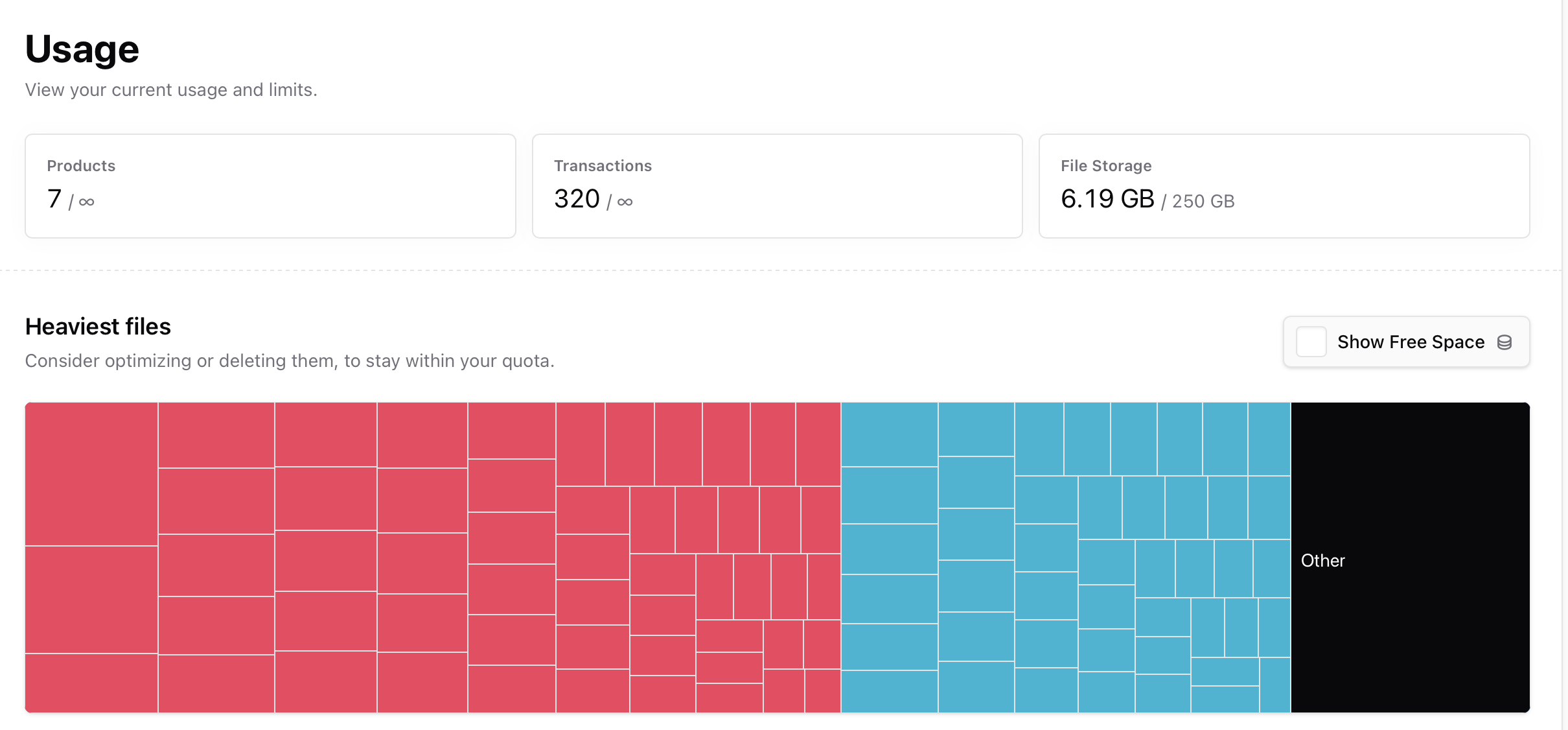
Task: Click the View your current usage subtitle
Action: (x=171, y=90)
